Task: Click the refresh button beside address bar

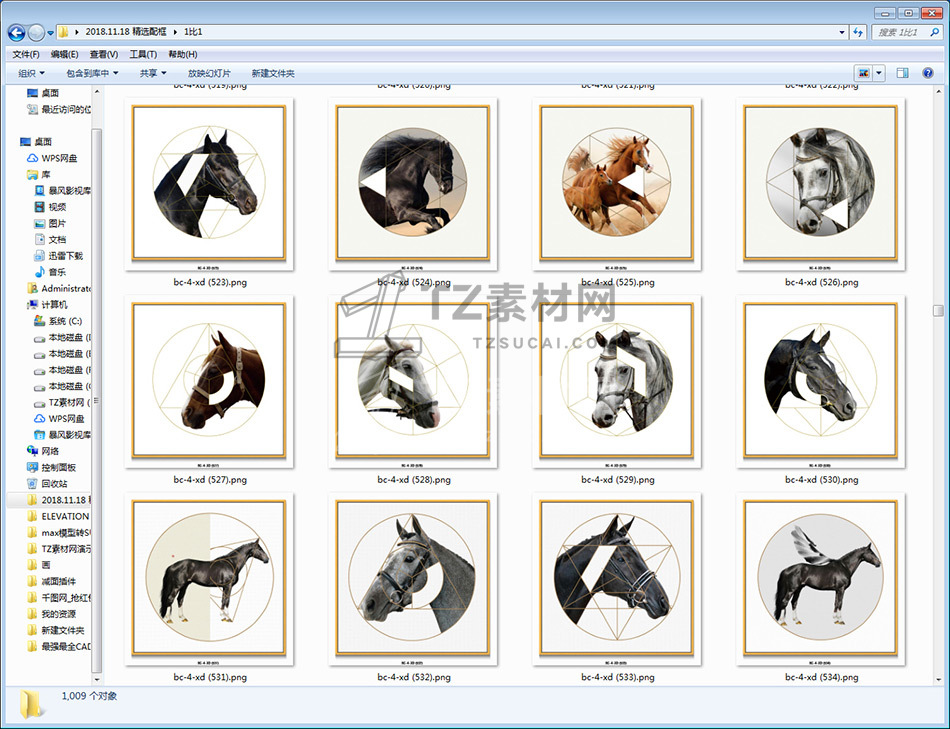Action: pos(858,32)
